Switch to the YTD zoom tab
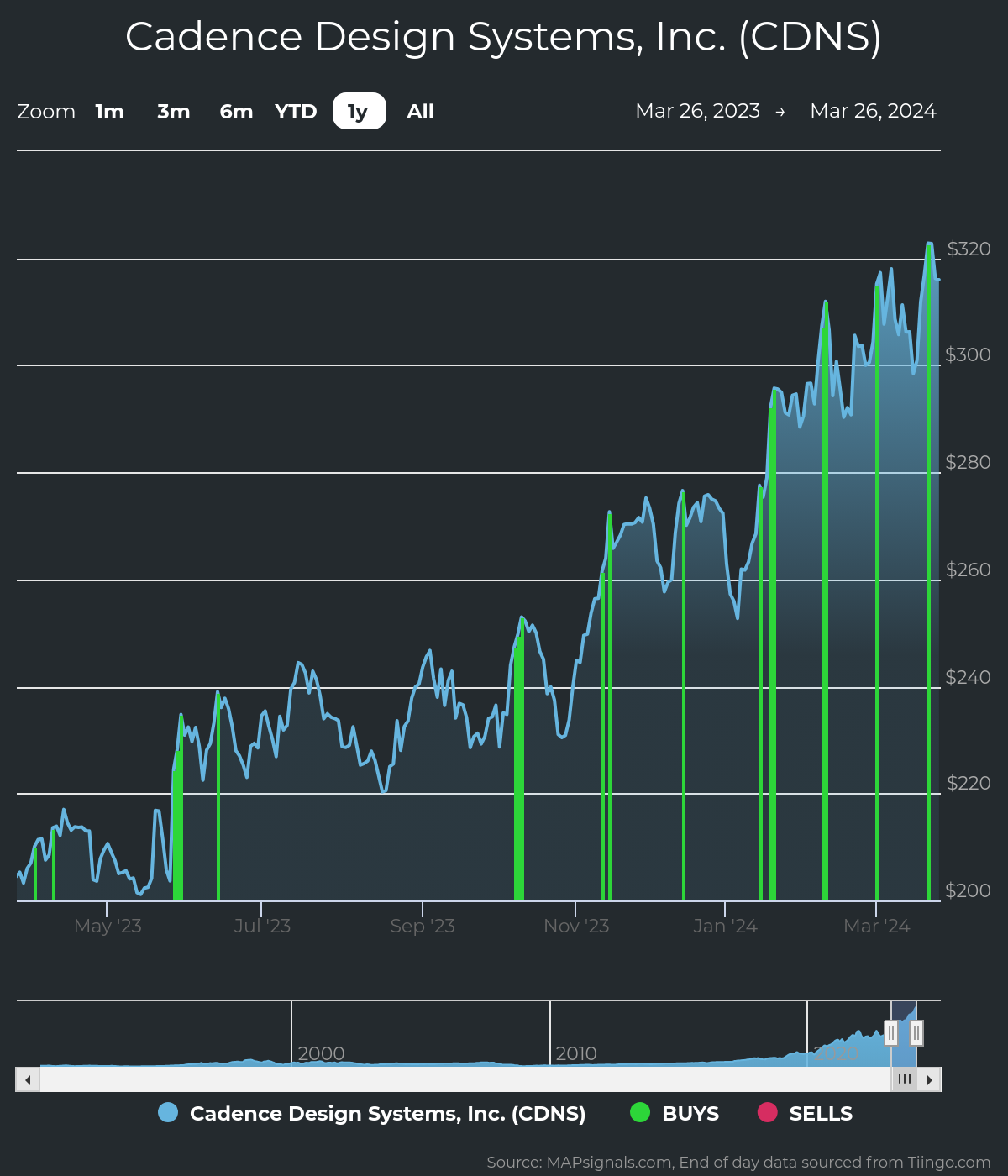This screenshot has width=1008, height=1176. pos(296,111)
